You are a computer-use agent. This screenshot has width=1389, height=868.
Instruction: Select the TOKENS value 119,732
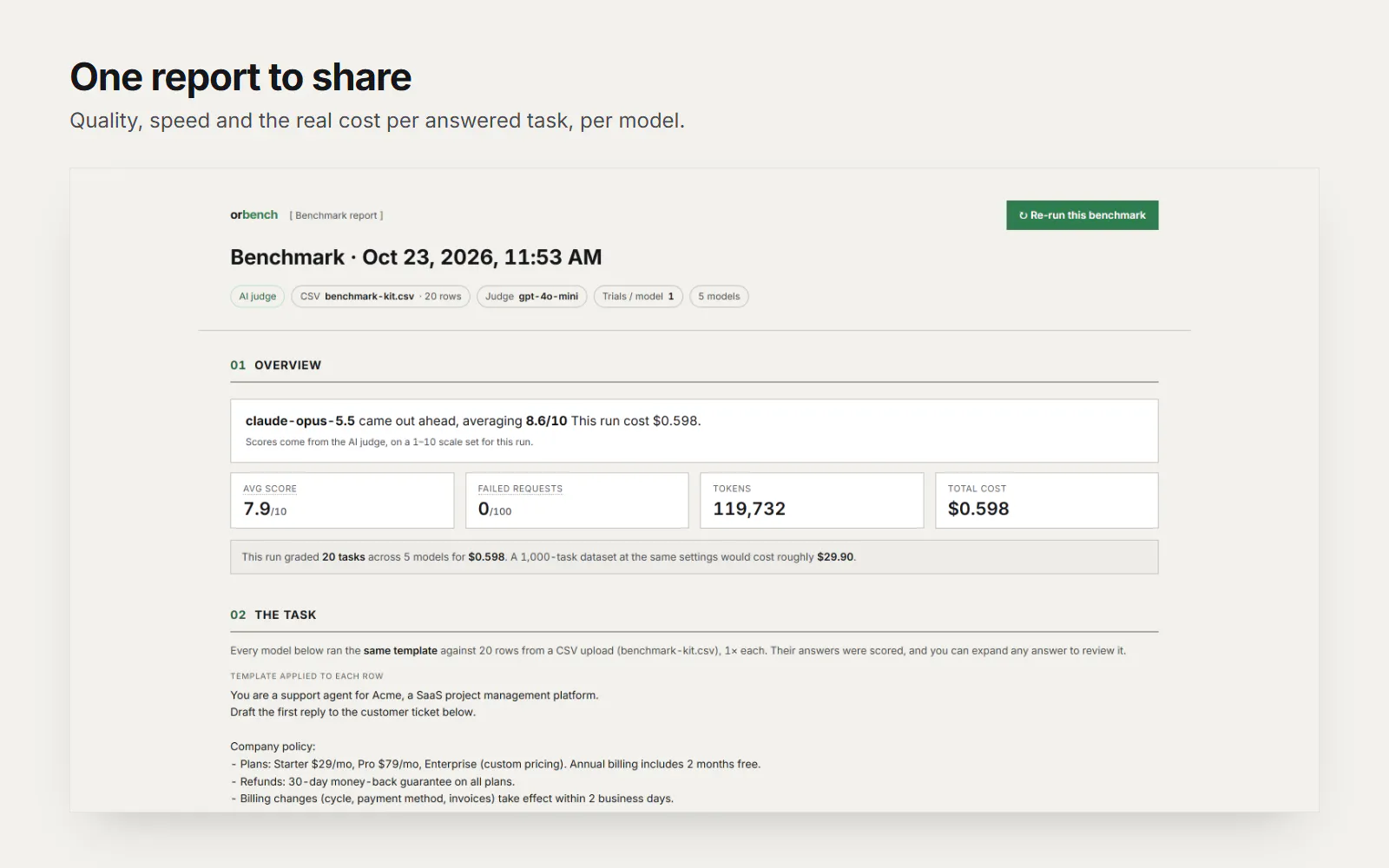tap(749, 509)
